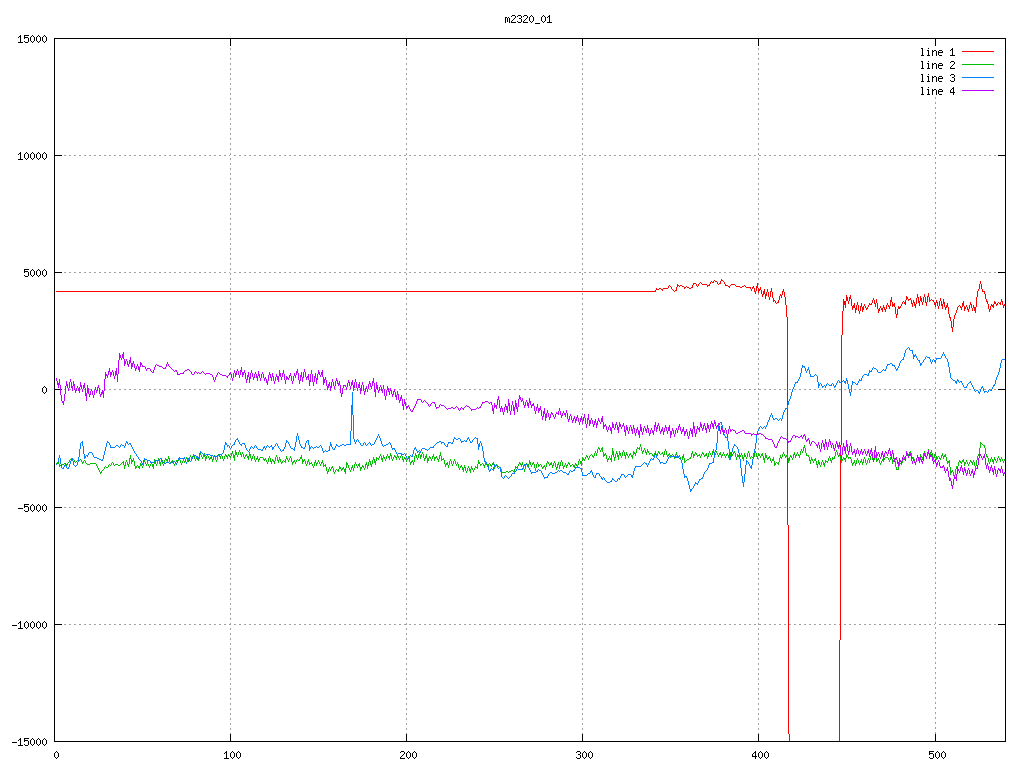Click the y-axis label 15000
The height and width of the screenshot is (768, 1024).
click(x=33, y=39)
